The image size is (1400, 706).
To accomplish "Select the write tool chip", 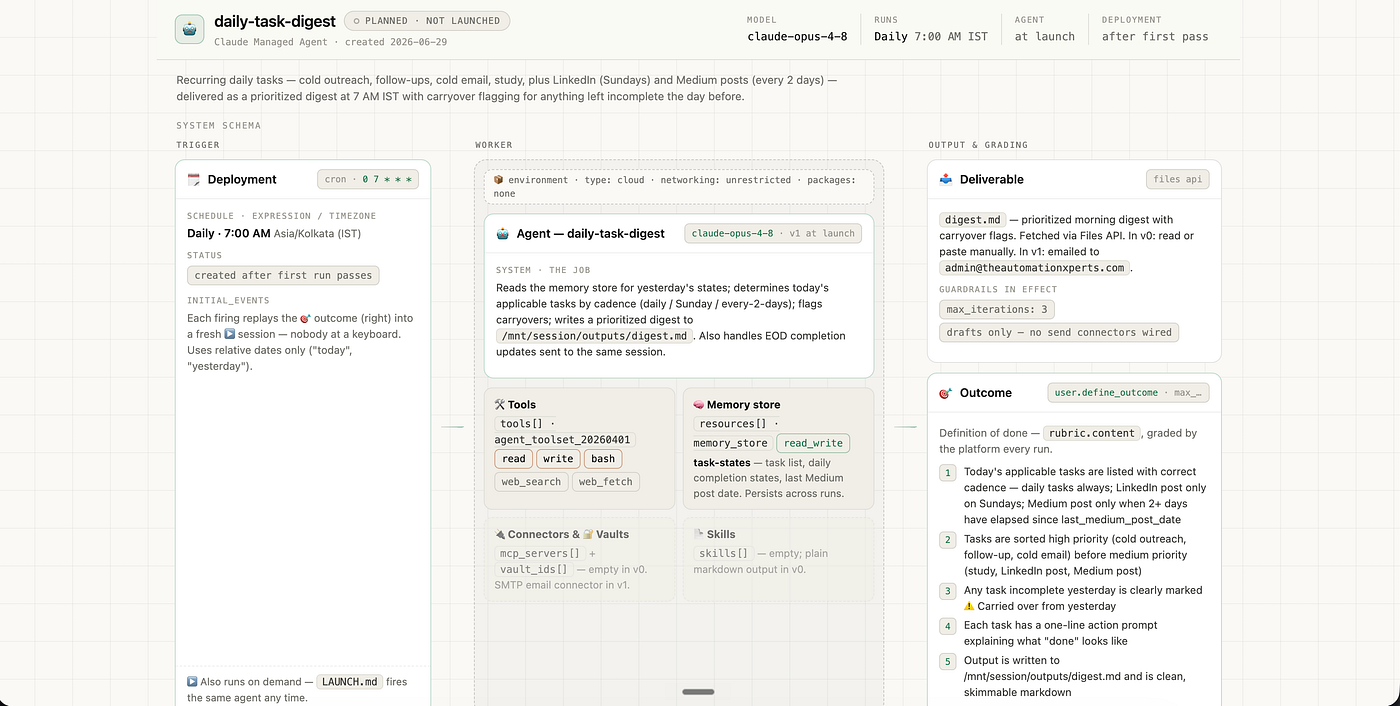I will [558, 459].
